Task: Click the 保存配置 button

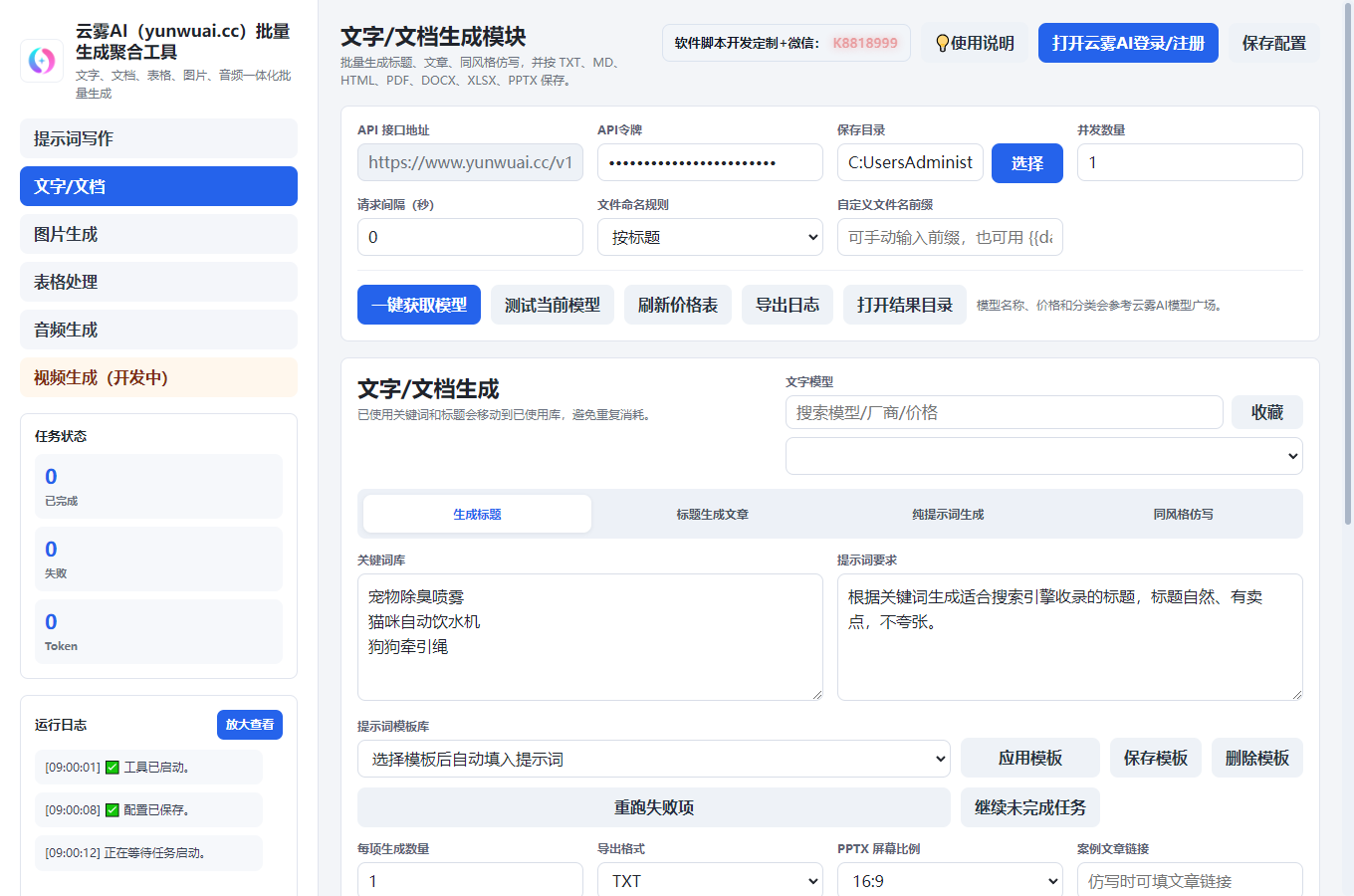Action: click(1273, 43)
